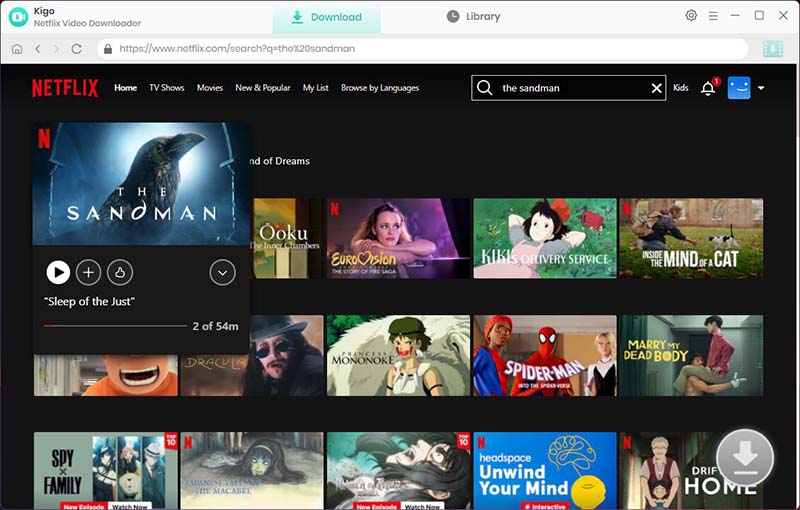Screen dimensions: 800x510
Task: Click the floating round download button
Action: 745,457
